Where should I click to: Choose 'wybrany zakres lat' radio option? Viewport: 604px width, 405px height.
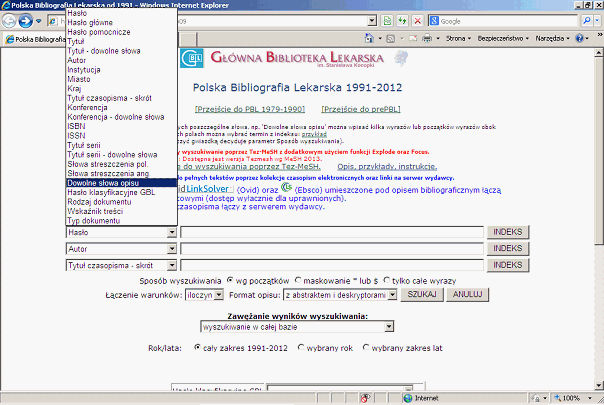pos(366,347)
